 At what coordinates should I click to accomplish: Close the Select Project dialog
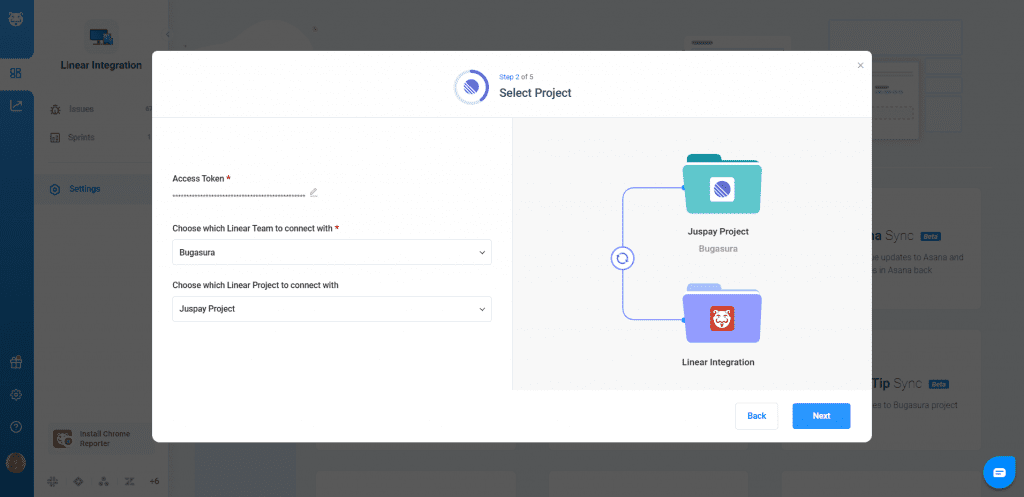tap(860, 65)
